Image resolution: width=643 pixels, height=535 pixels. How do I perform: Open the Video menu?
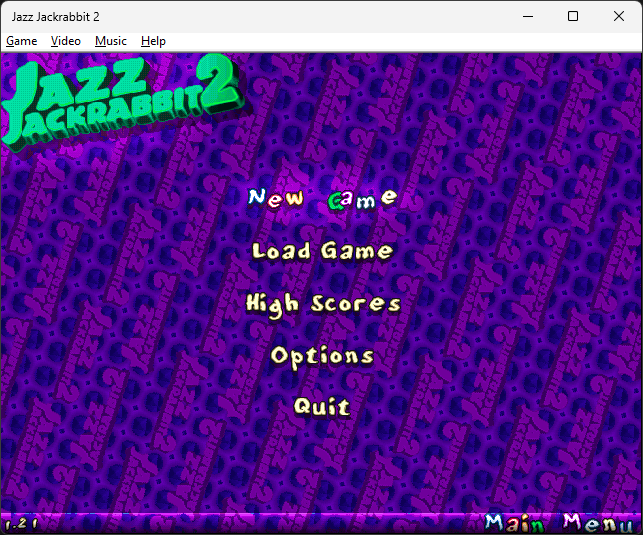(x=66, y=41)
